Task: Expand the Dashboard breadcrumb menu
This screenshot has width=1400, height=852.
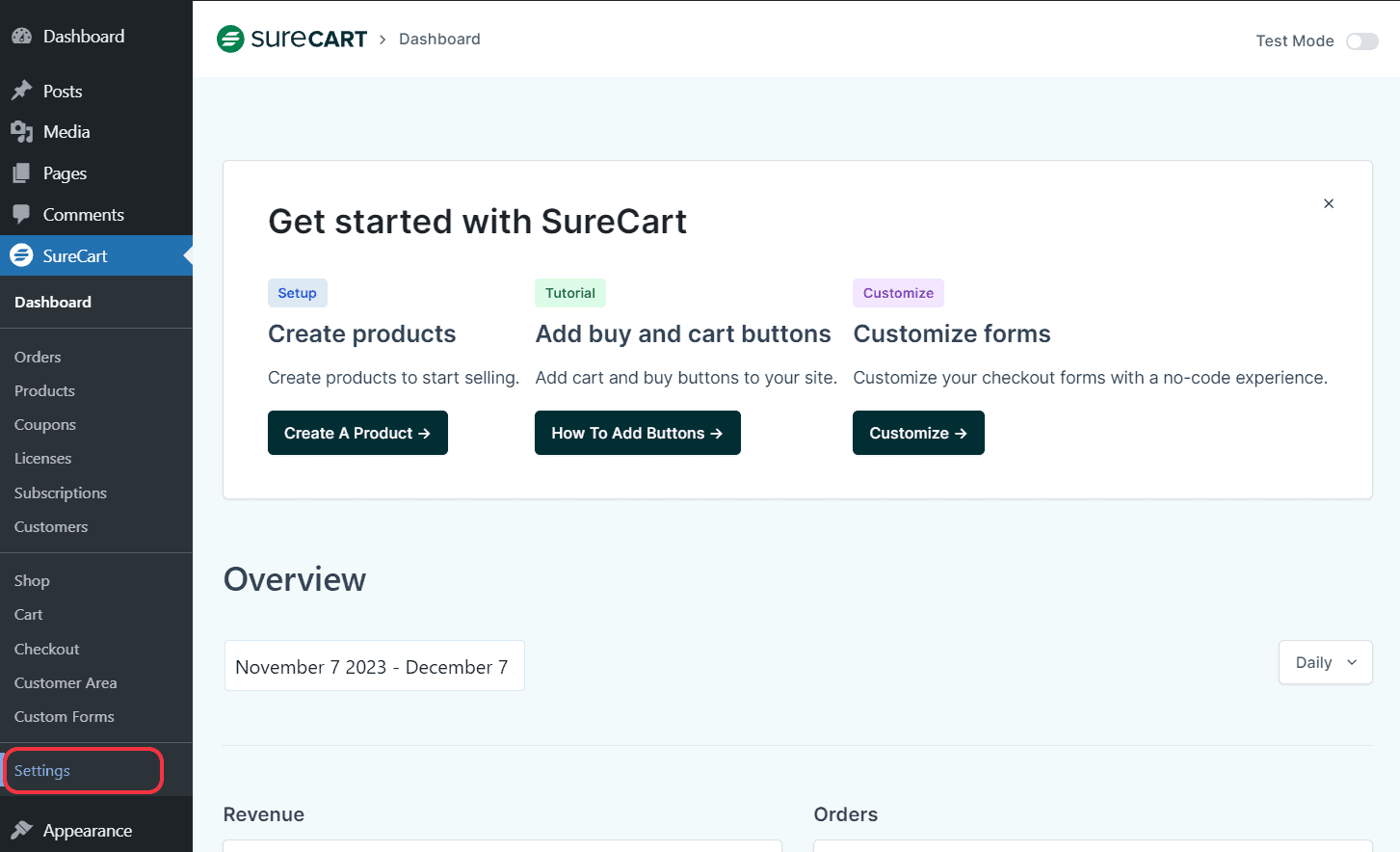Action: 439,39
